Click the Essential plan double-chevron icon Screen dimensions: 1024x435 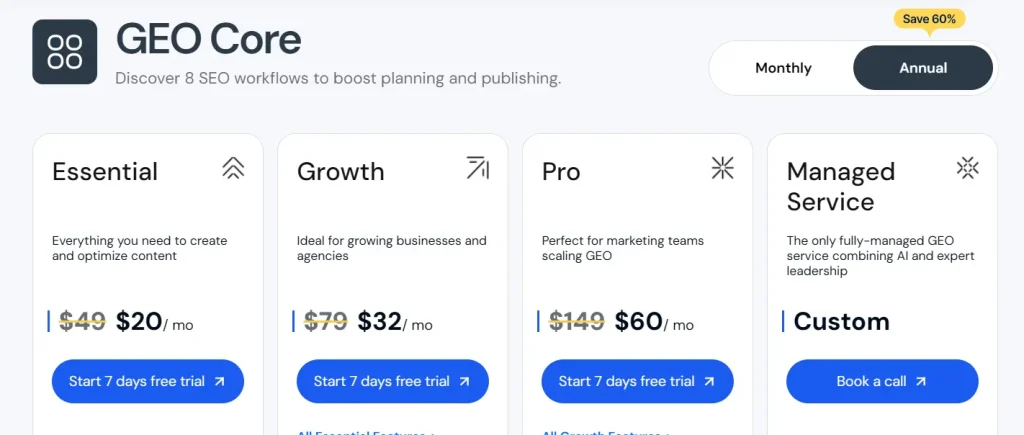[233, 168]
